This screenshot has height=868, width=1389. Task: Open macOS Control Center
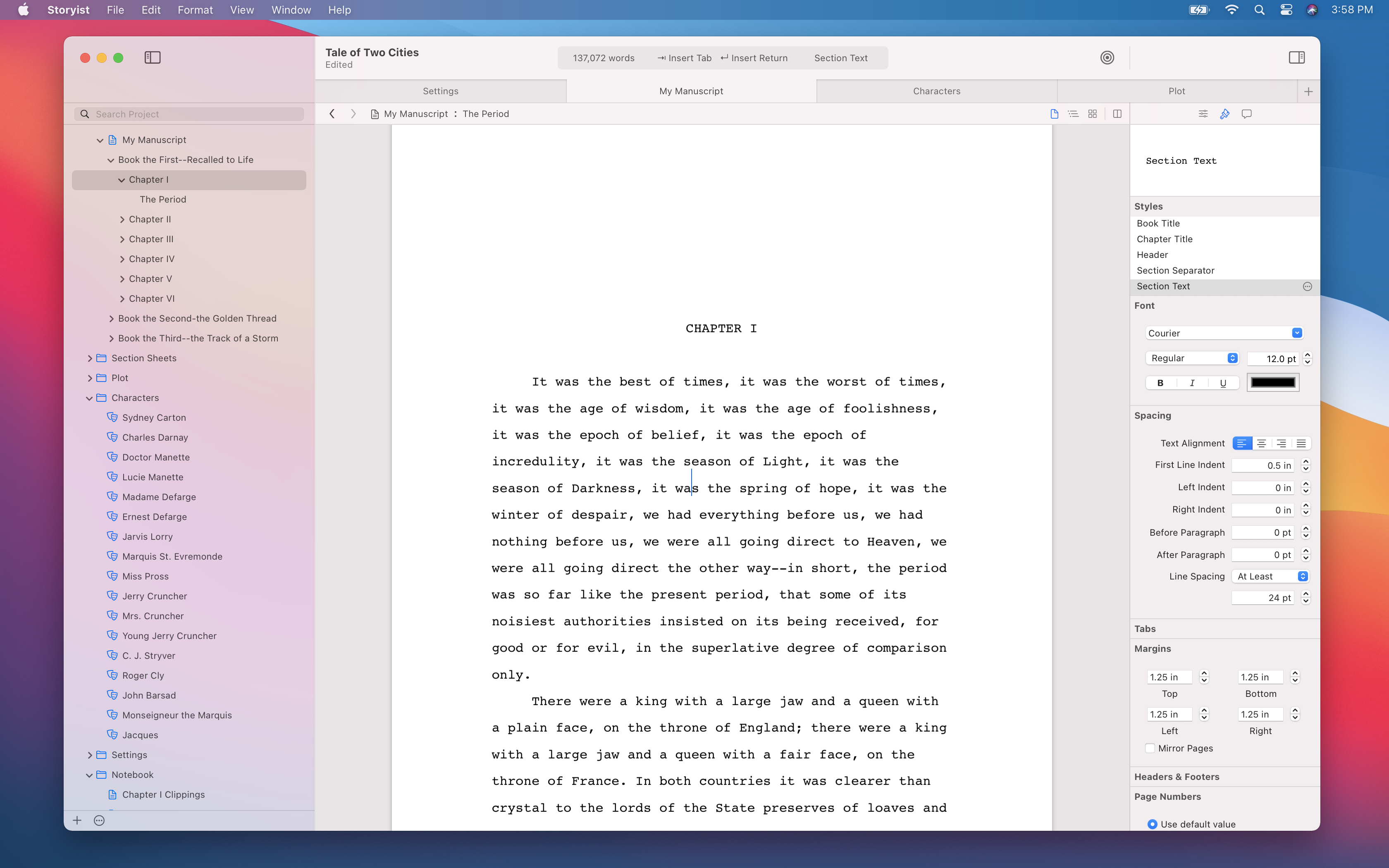1286,10
